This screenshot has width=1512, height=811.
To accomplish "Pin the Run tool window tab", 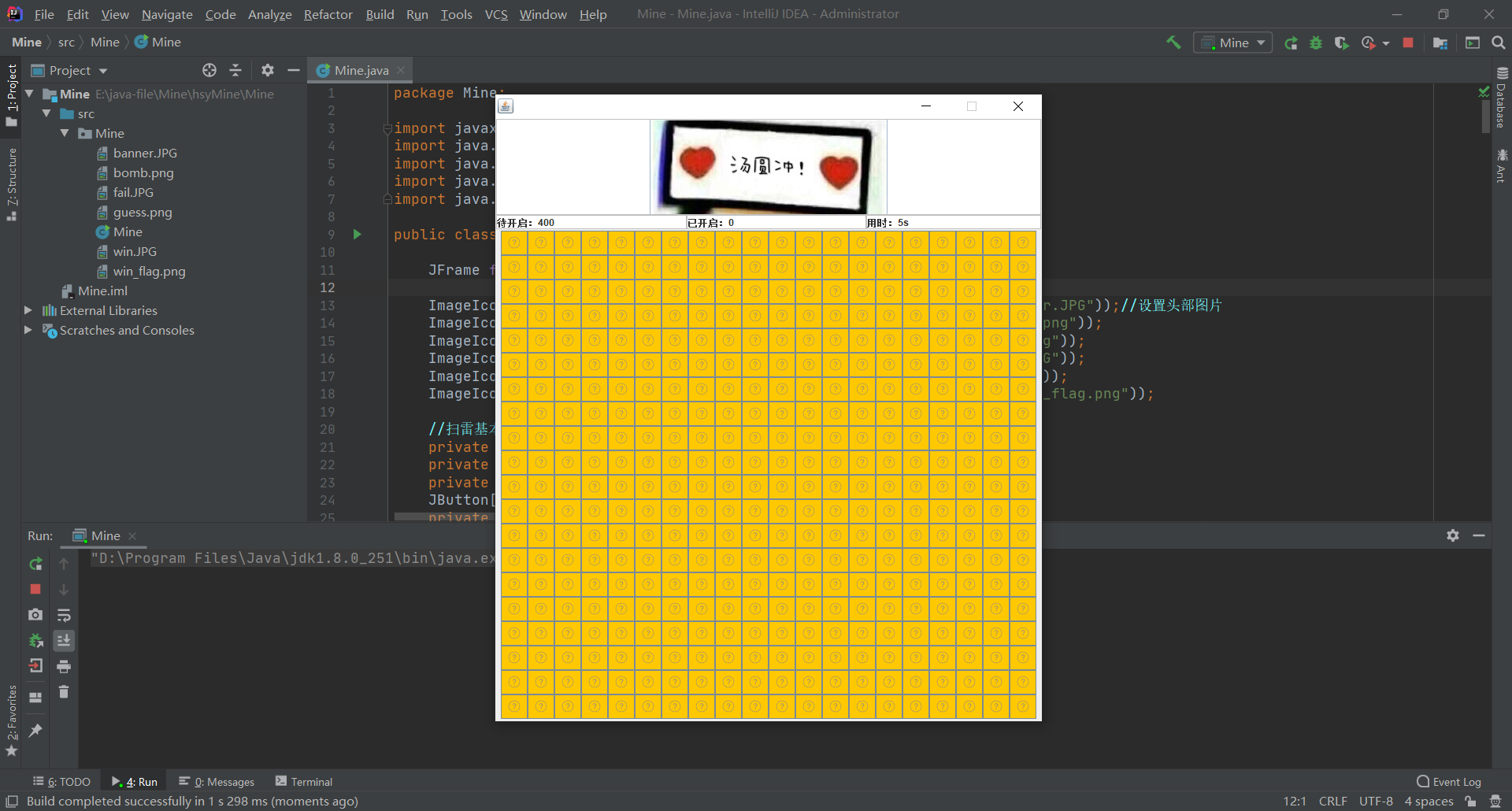I will (x=35, y=731).
